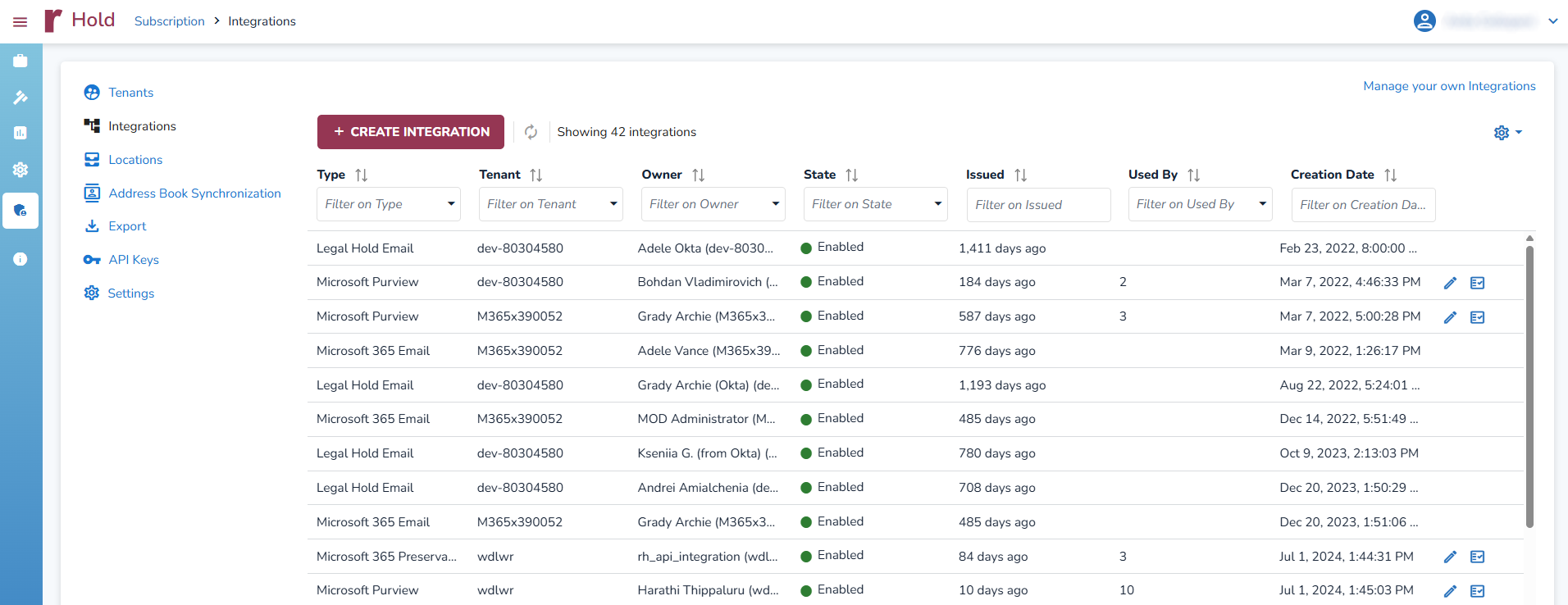Open details icon for Grady Archie Purview row
Image resolution: width=1568 pixels, height=605 pixels.
[x=1477, y=317]
